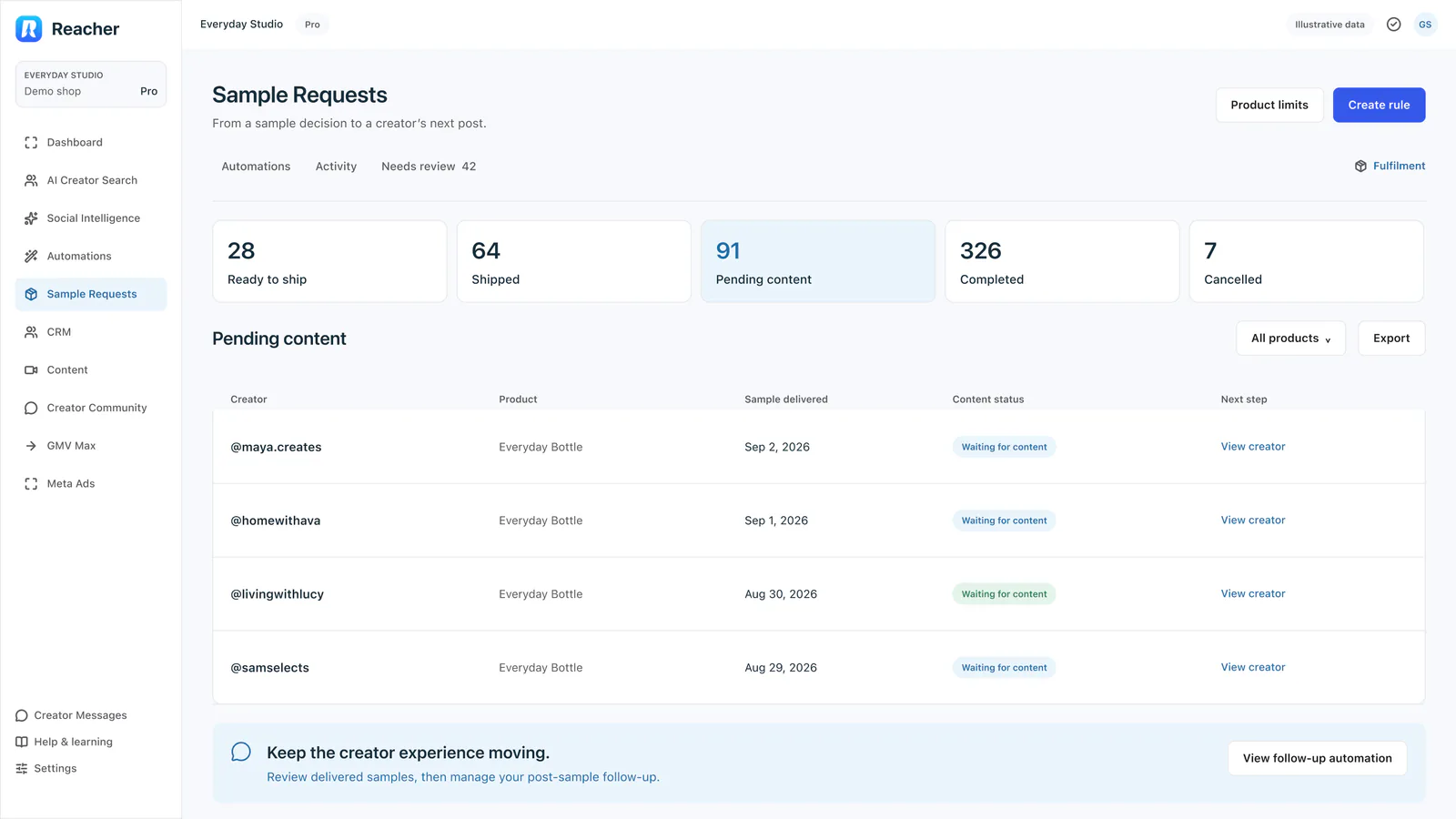The image size is (1456, 819).
Task: Click the Sample delivered column header
Action: pos(786,399)
